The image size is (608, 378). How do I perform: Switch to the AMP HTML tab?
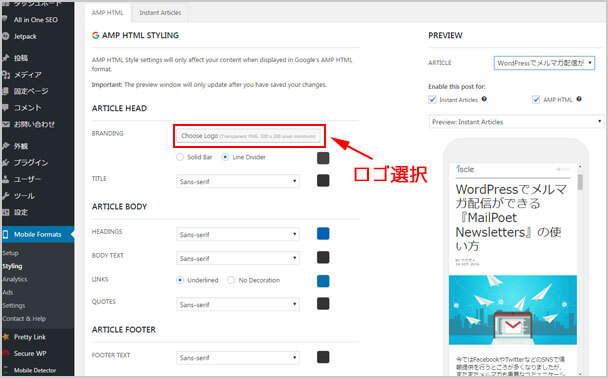[x=107, y=12]
